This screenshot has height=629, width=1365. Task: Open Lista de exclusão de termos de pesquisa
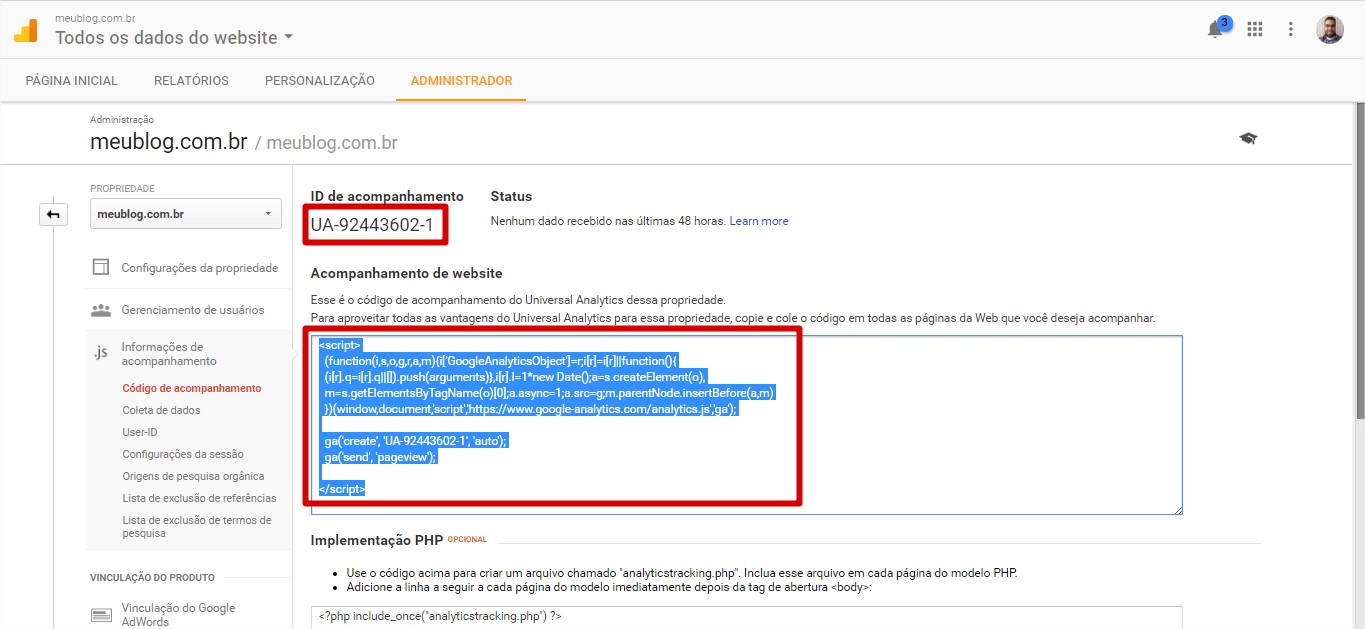pos(197,526)
